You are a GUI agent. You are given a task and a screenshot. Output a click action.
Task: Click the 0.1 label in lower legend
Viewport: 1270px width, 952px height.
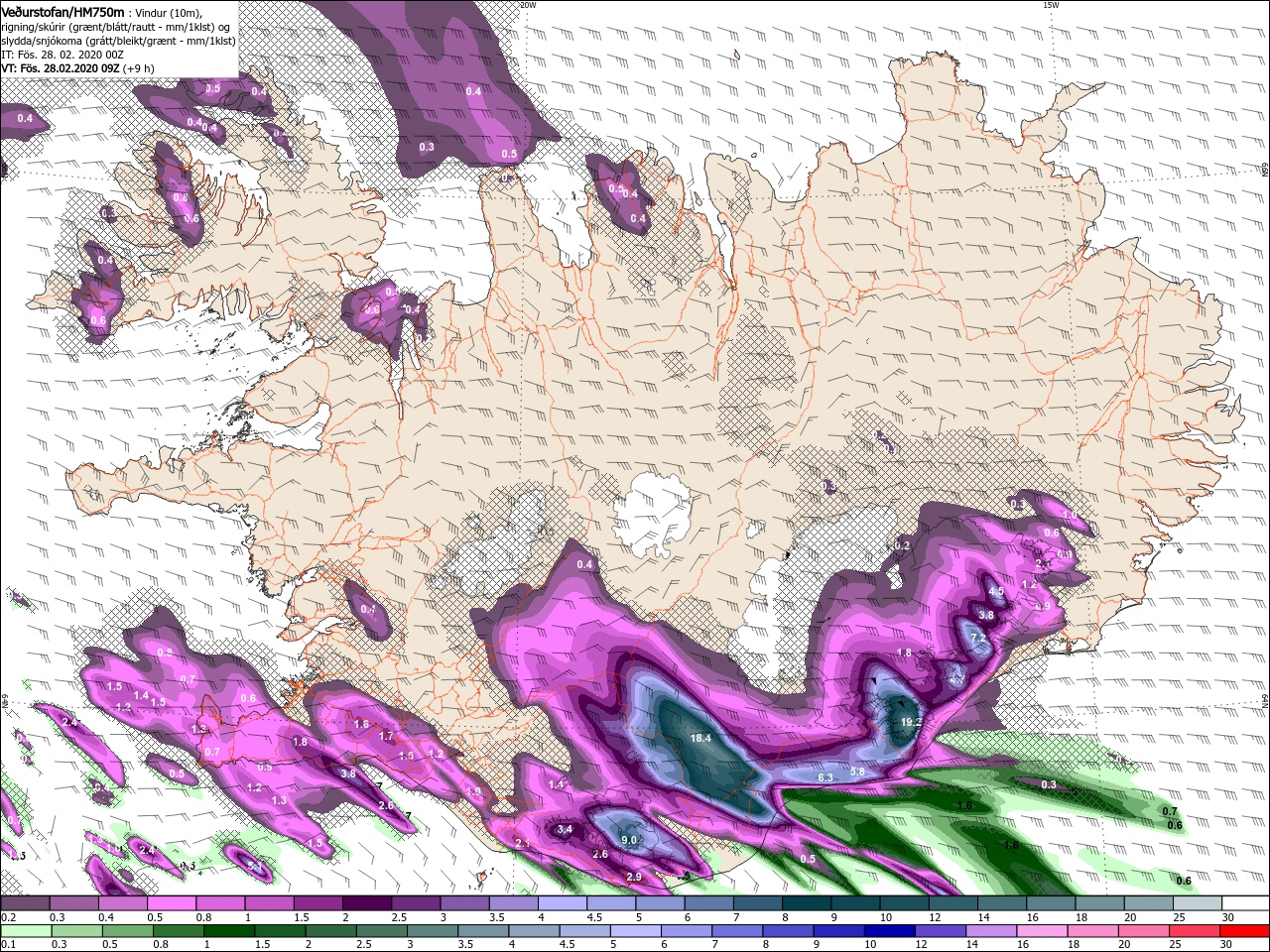point(8,943)
